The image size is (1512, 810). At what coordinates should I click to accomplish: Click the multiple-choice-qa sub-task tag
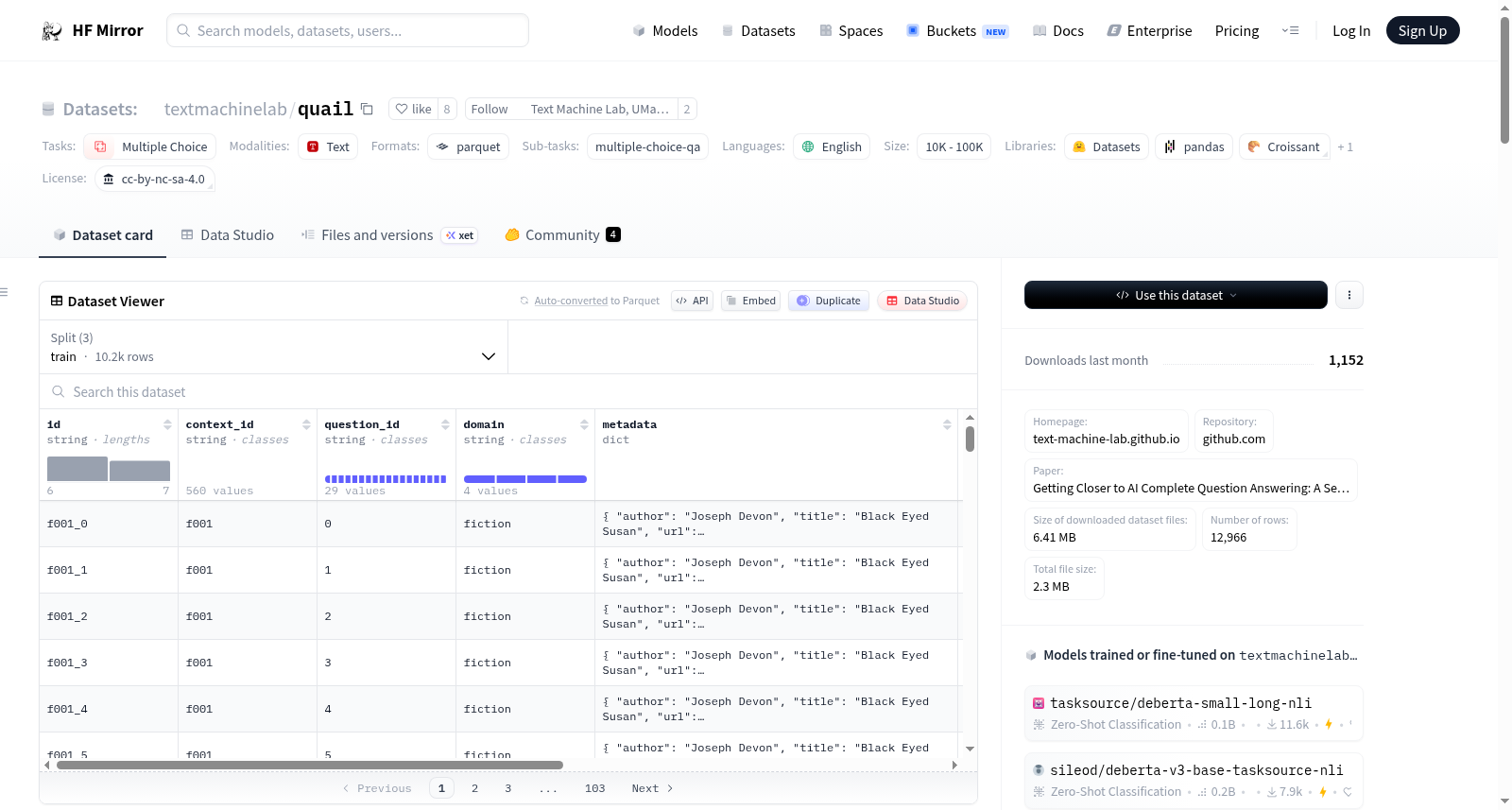647,146
